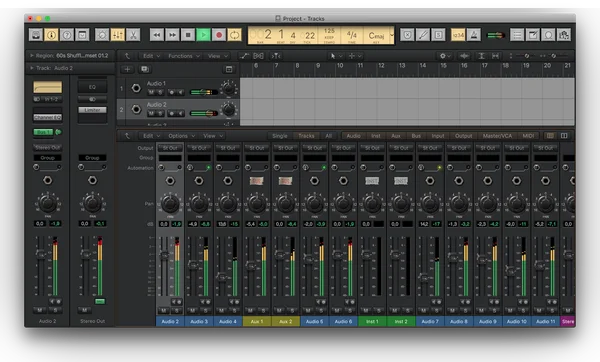Click the Audio 2 track header icon
Screen dimensions: 600x362
click(136, 109)
